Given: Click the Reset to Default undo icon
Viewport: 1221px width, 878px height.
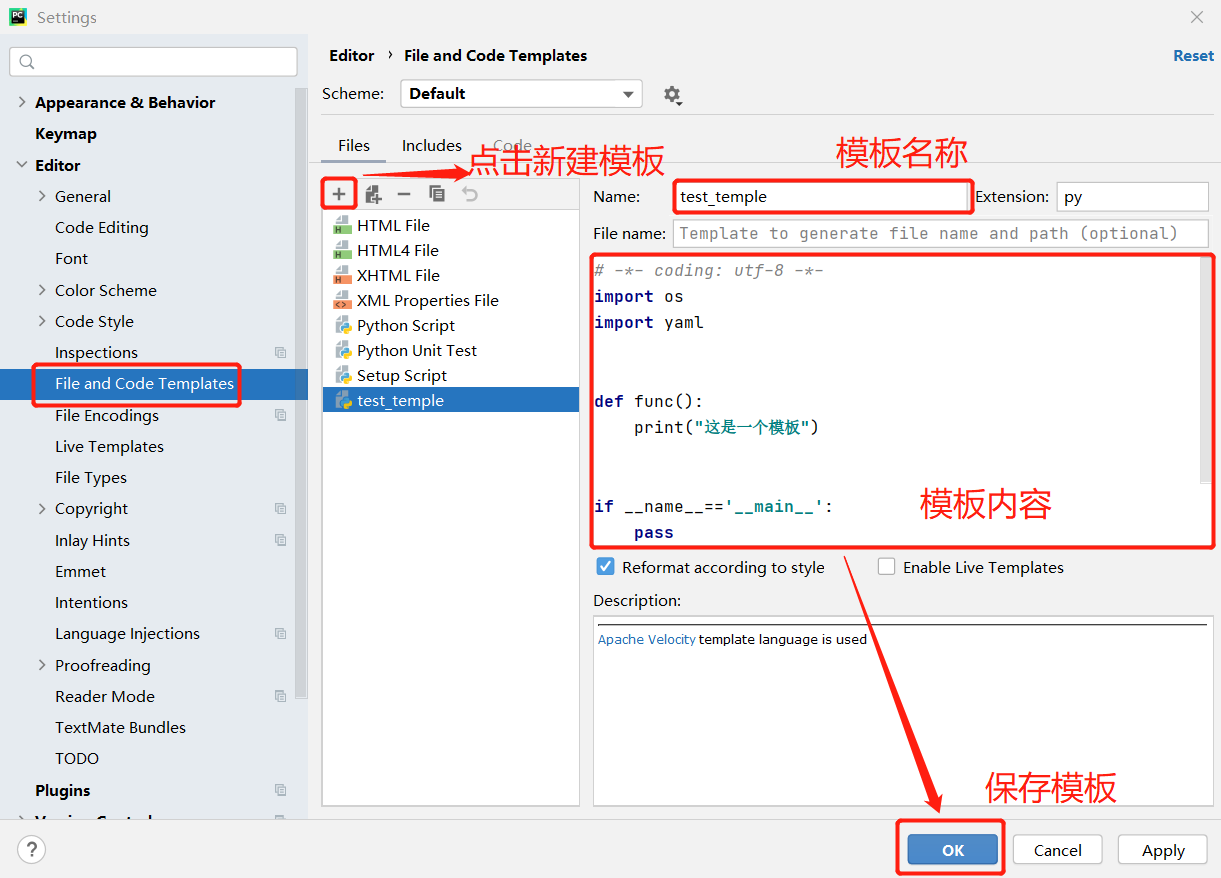Looking at the screenshot, I should [470, 194].
